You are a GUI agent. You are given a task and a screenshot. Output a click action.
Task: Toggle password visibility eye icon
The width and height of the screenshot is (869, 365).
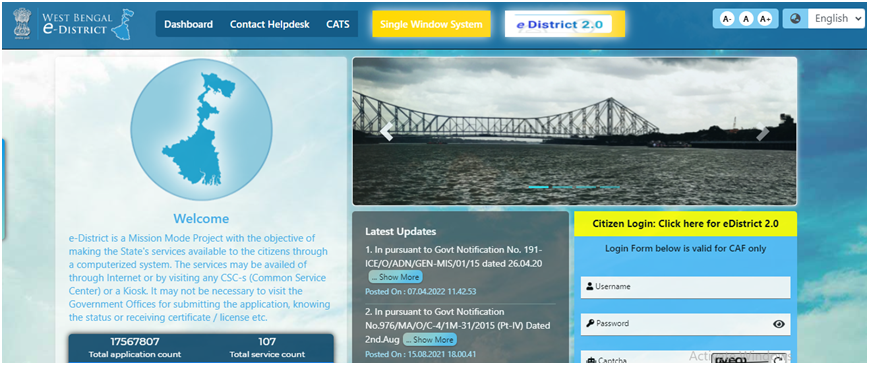pos(779,324)
